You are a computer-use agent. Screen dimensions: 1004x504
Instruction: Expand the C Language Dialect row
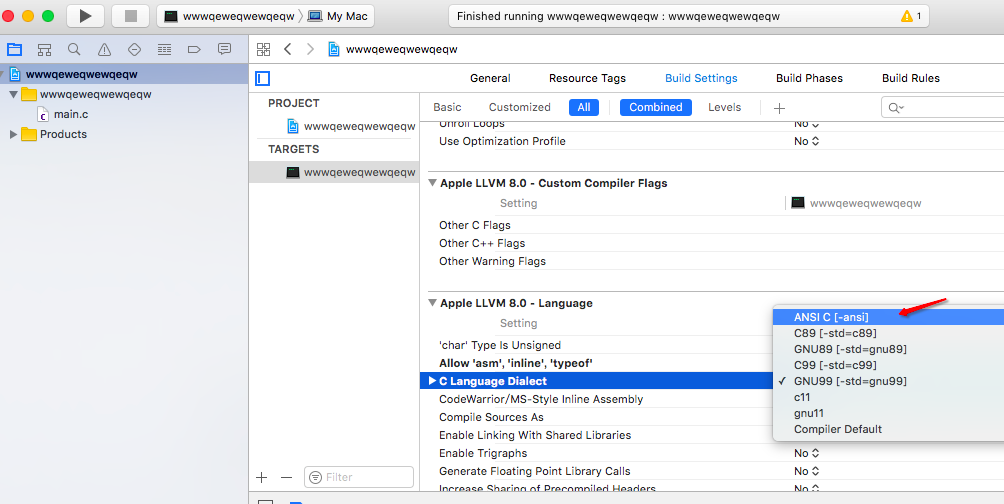[x=432, y=381]
